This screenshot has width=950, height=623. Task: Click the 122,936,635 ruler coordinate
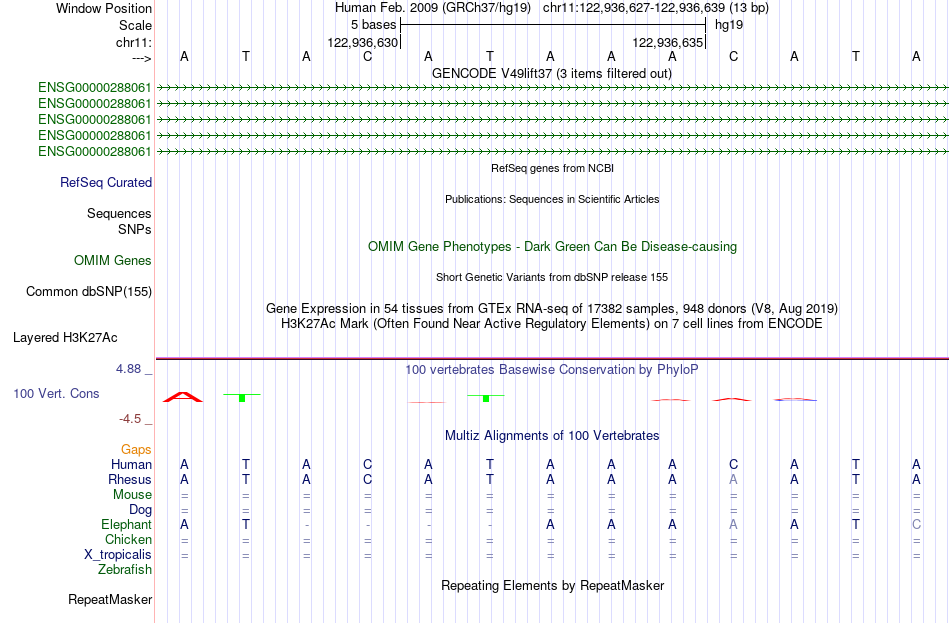668,42
